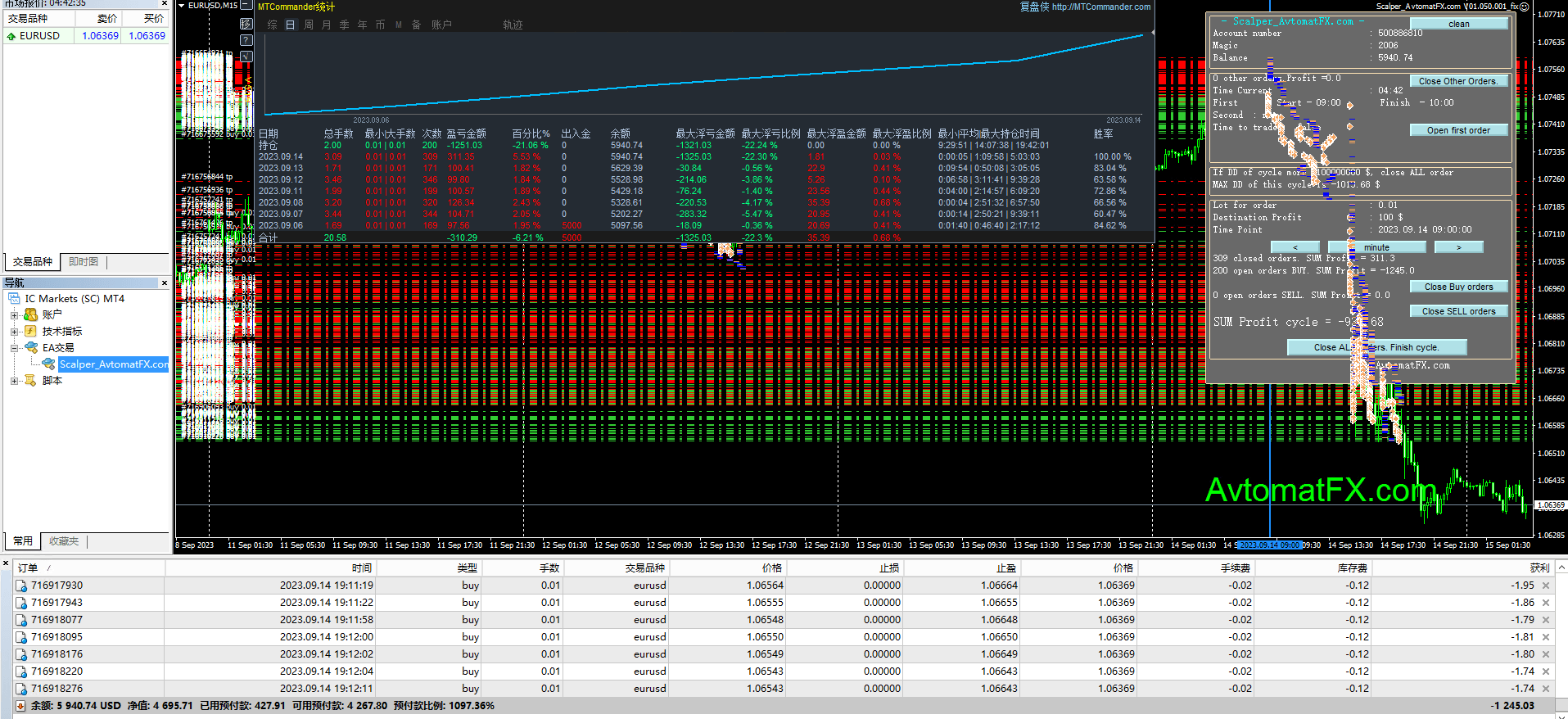Select the 日 daily tab in MTCommander
The width and height of the screenshot is (1568, 719).
point(290,25)
